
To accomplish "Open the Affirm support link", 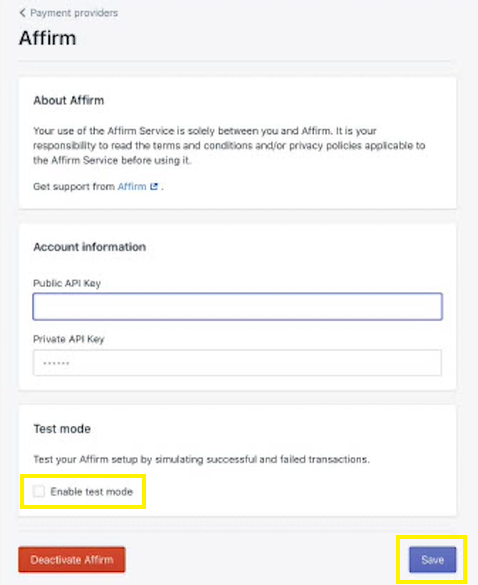I will pos(132,186).
